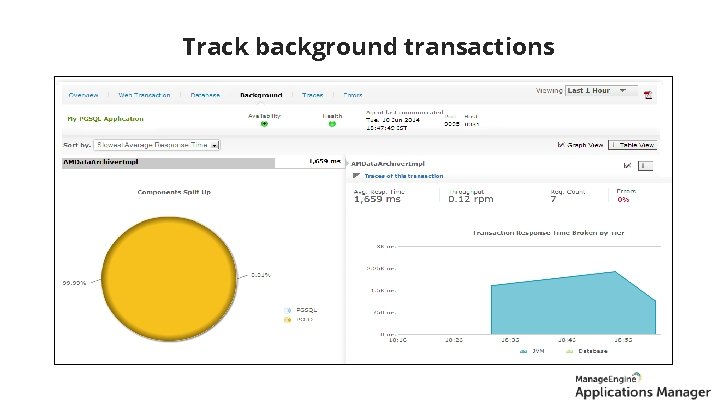Click the graph icon next to Graph View
The image size is (720, 405).
(561, 145)
